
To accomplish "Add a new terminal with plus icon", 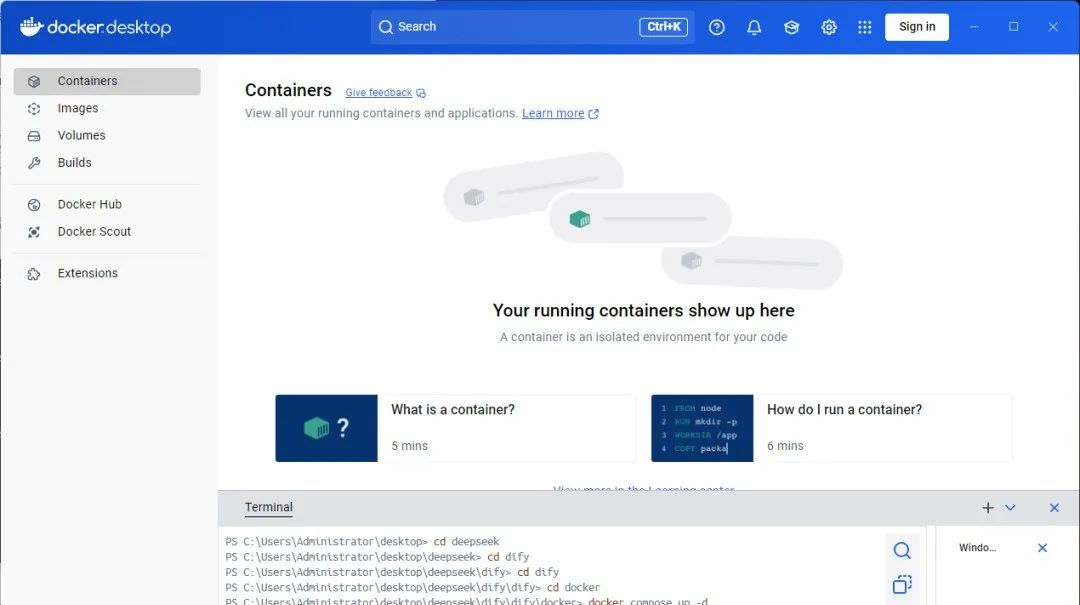I will click(988, 508).
